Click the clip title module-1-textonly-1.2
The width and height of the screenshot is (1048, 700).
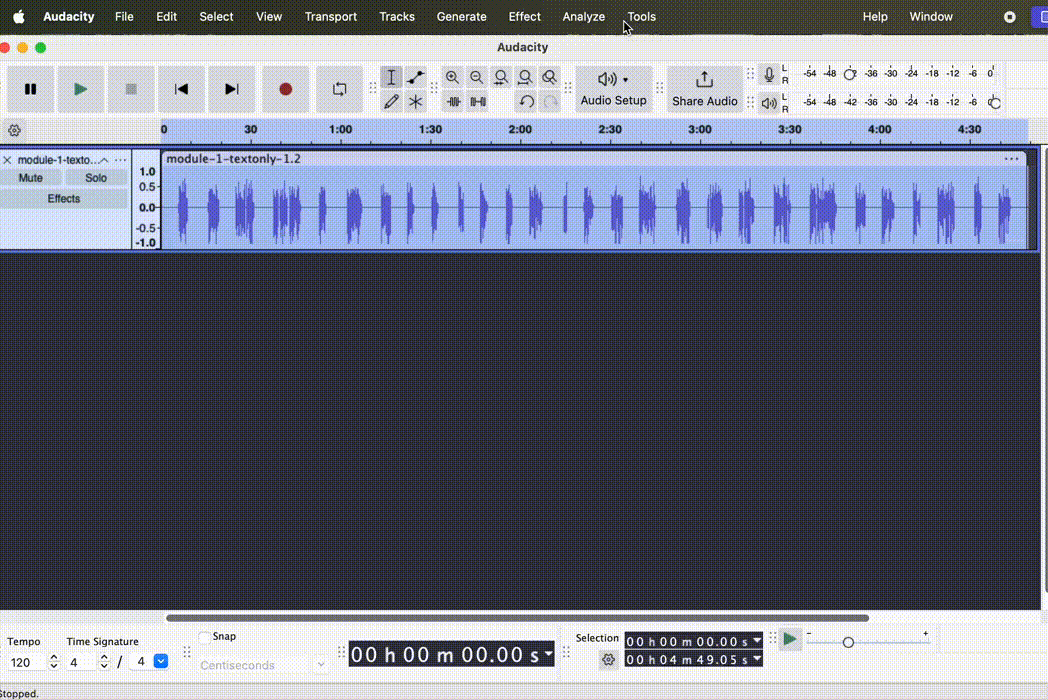tap(233, 158)
